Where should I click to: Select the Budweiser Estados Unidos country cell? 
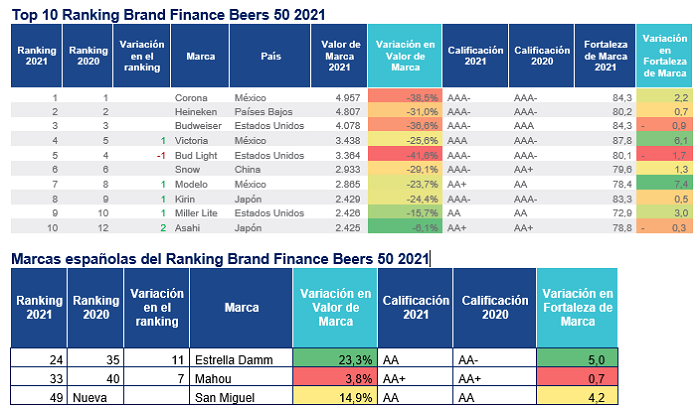[269, 126]
